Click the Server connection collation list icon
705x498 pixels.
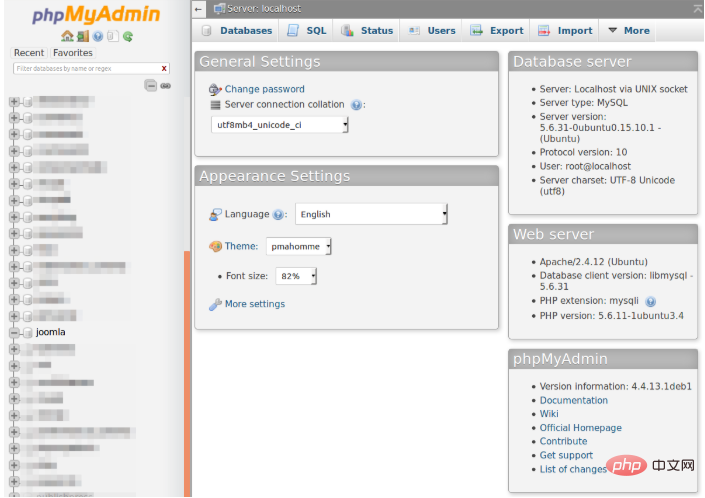[x=215, y=105]
